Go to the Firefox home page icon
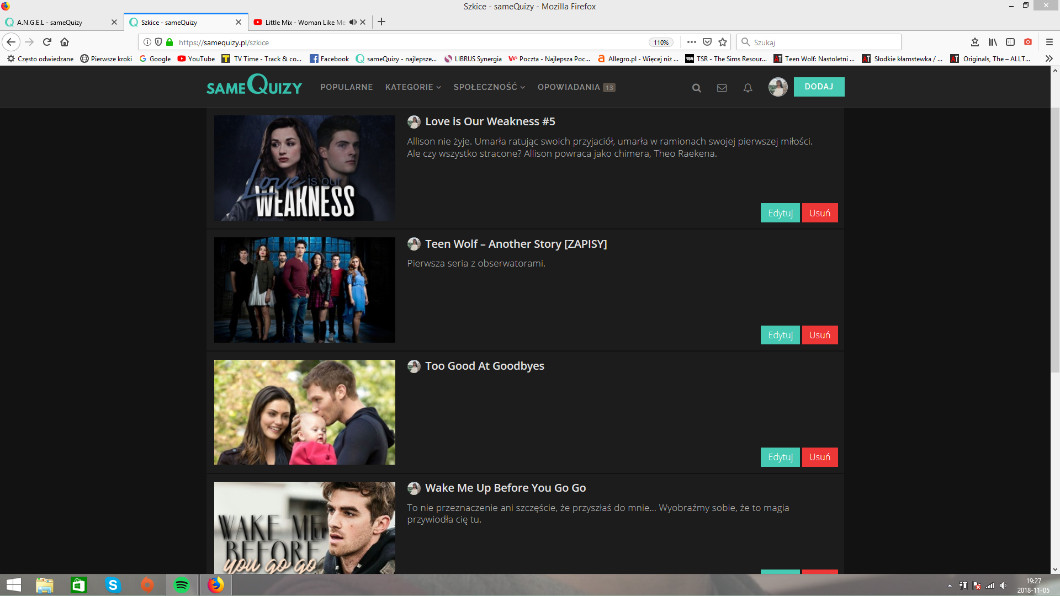 pos(65,42)
